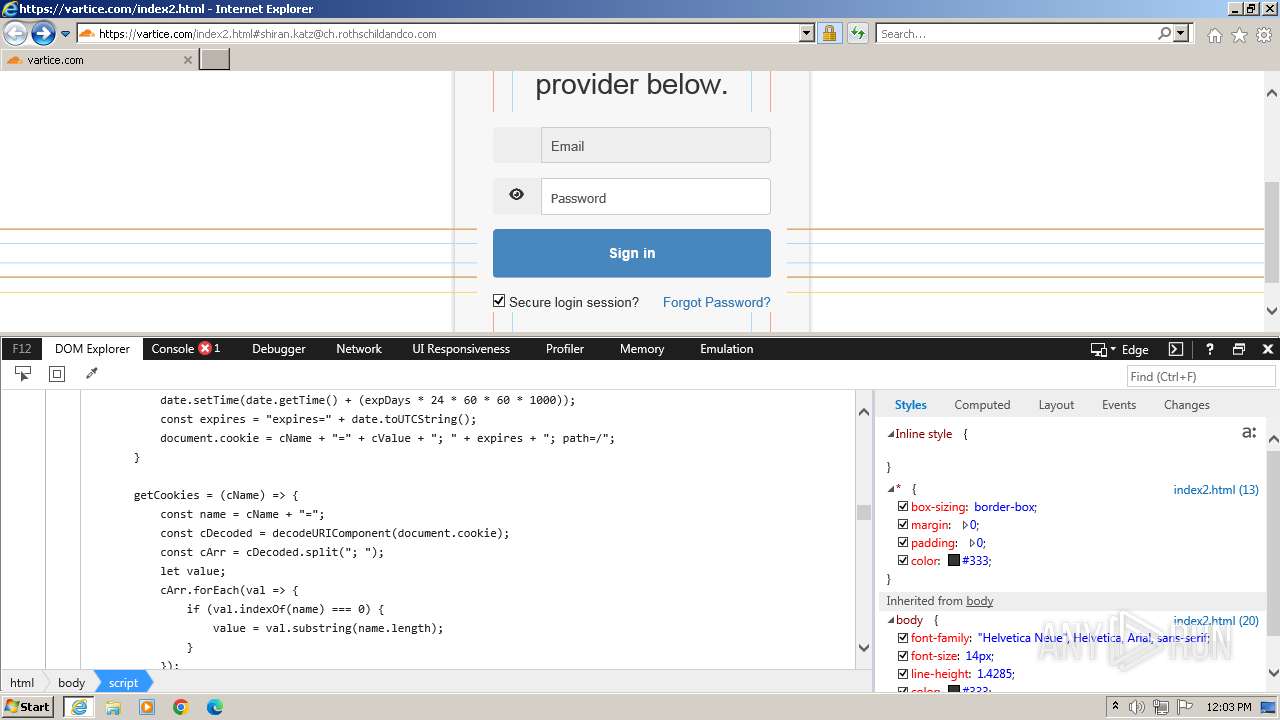1280x720 pixels.
Task: Open the document mode device icon dropdown
Action: 1103,349
